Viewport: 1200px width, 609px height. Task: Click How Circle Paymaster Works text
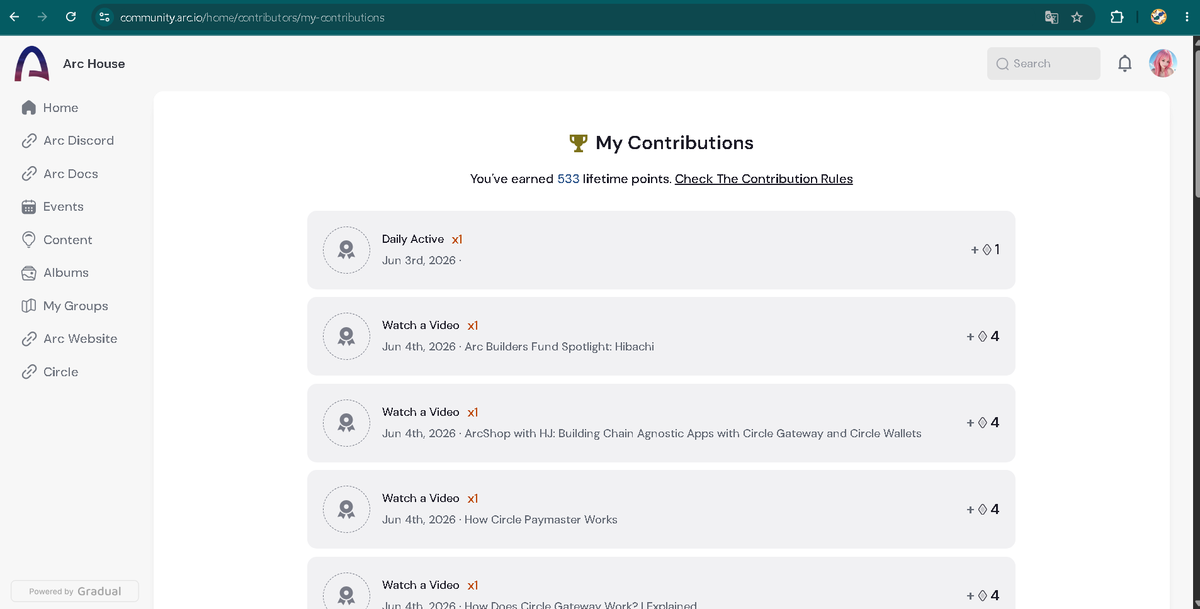coord(541,519)
